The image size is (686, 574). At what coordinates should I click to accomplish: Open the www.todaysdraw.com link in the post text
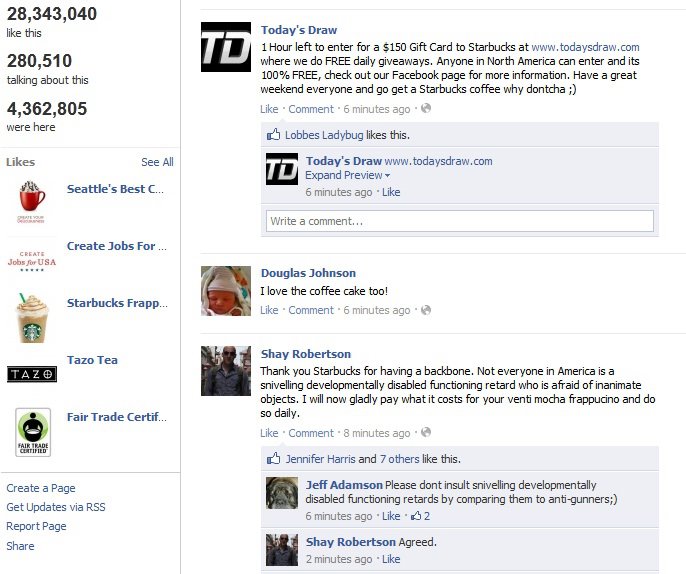pyautogui.click(x=585, y=47)
